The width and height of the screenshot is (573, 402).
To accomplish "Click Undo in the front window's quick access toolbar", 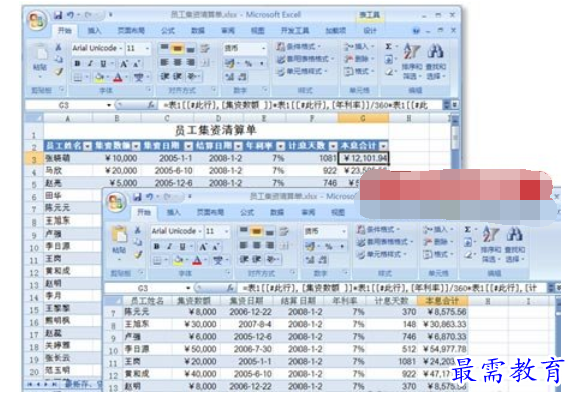I will pyautogui.click(x=149, y=197).
